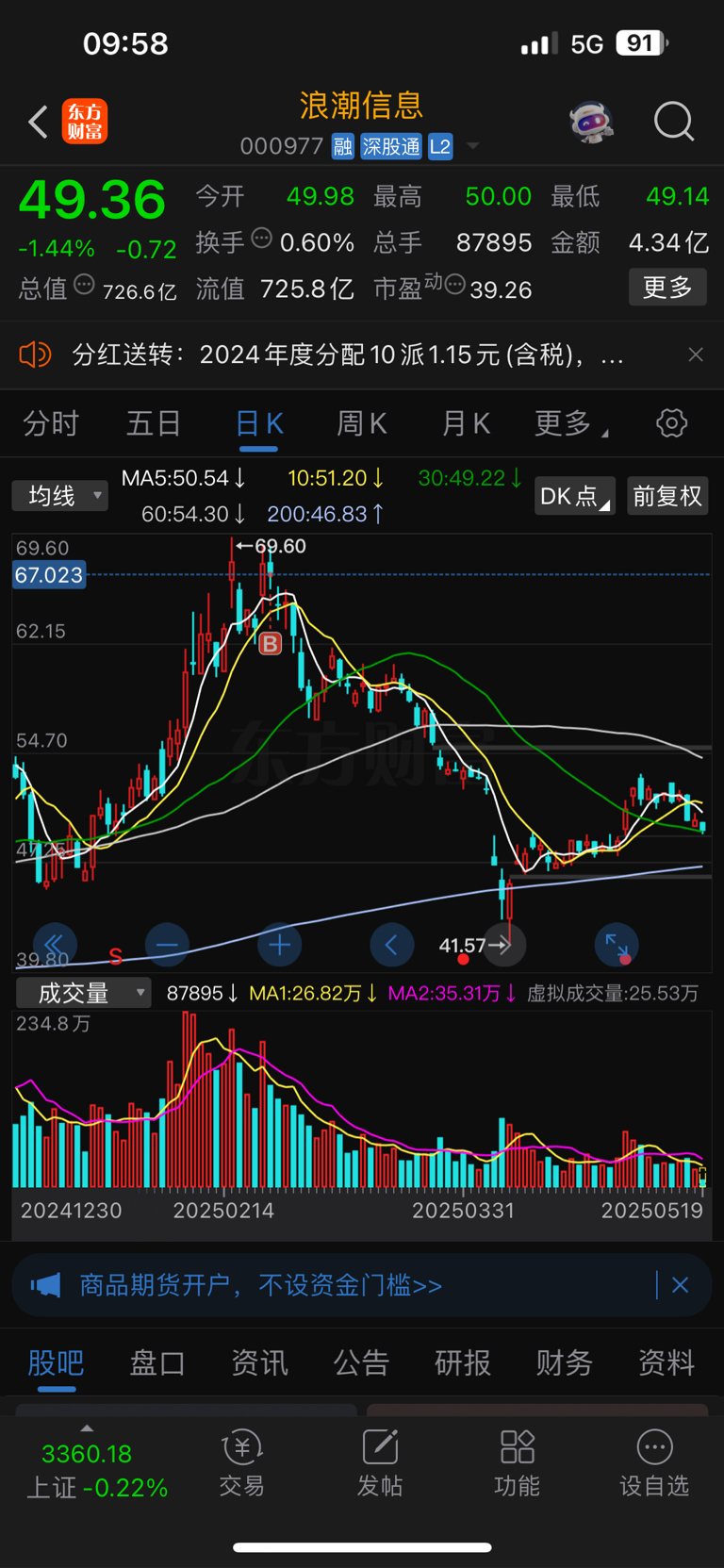Tap the 67.023 price level label
The width and height of the screenshot is (724, 1568).
point(49,575)
